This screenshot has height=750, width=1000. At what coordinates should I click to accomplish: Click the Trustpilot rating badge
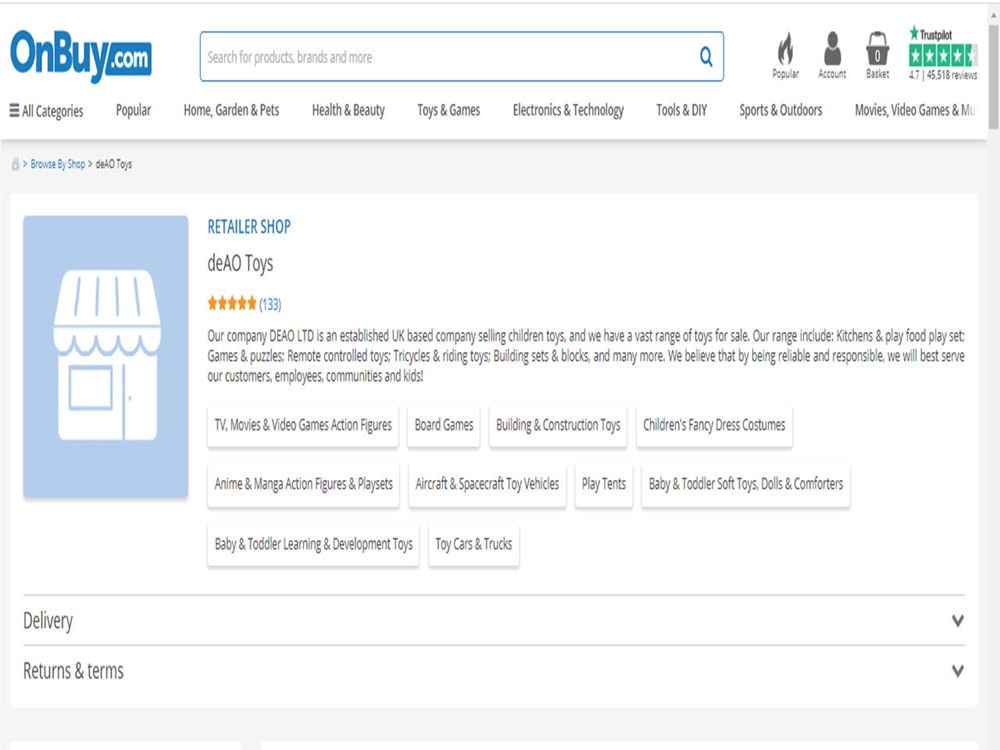[x=943, y=53]
